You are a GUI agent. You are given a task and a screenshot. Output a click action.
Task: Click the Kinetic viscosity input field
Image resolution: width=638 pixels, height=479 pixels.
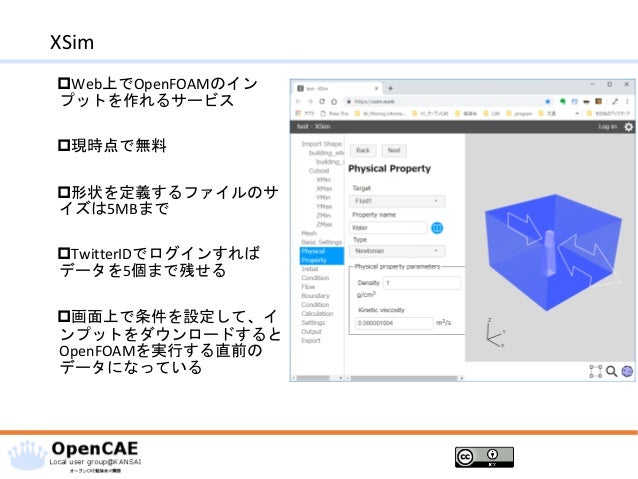point(394,323)
